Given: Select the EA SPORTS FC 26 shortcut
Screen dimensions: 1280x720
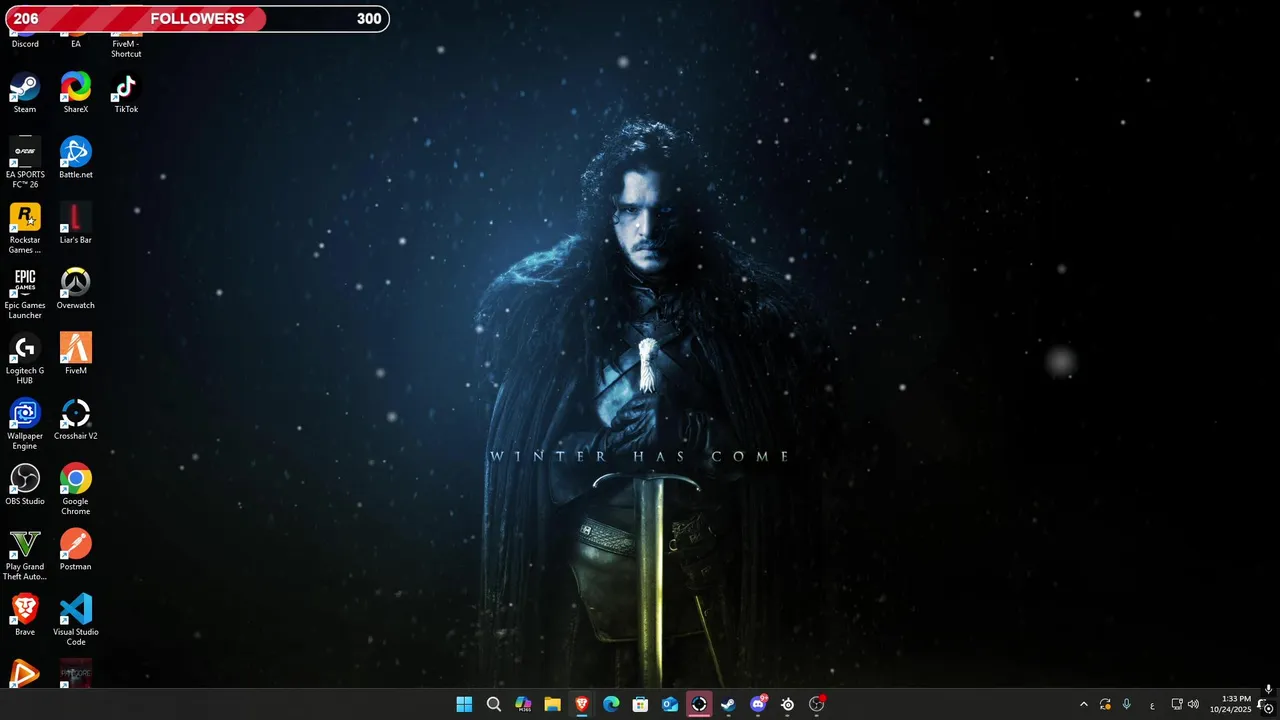Looking at the screenshot, I should 25,162.
